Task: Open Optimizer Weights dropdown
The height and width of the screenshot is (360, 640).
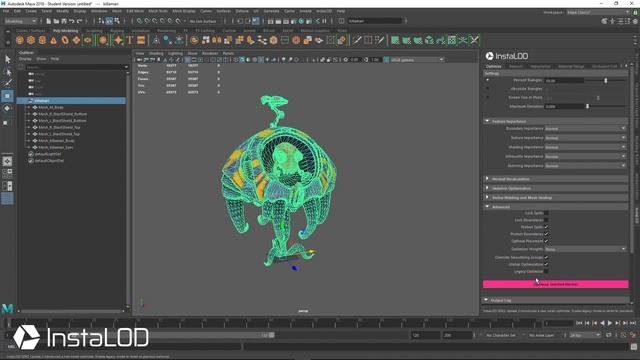Action: [585, 249]
